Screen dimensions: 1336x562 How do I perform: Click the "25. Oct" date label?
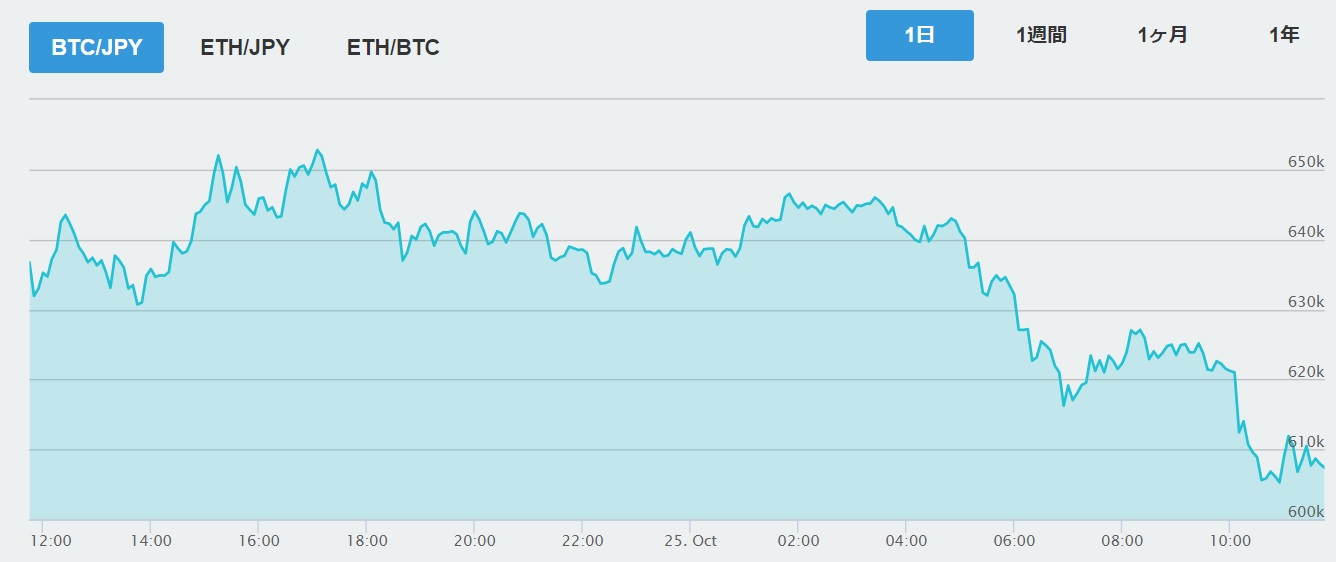(x=691, y=541)
